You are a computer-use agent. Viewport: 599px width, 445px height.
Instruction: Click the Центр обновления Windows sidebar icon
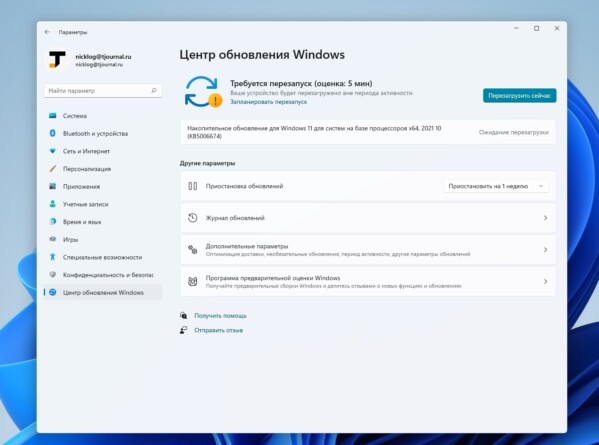[53, 292]
